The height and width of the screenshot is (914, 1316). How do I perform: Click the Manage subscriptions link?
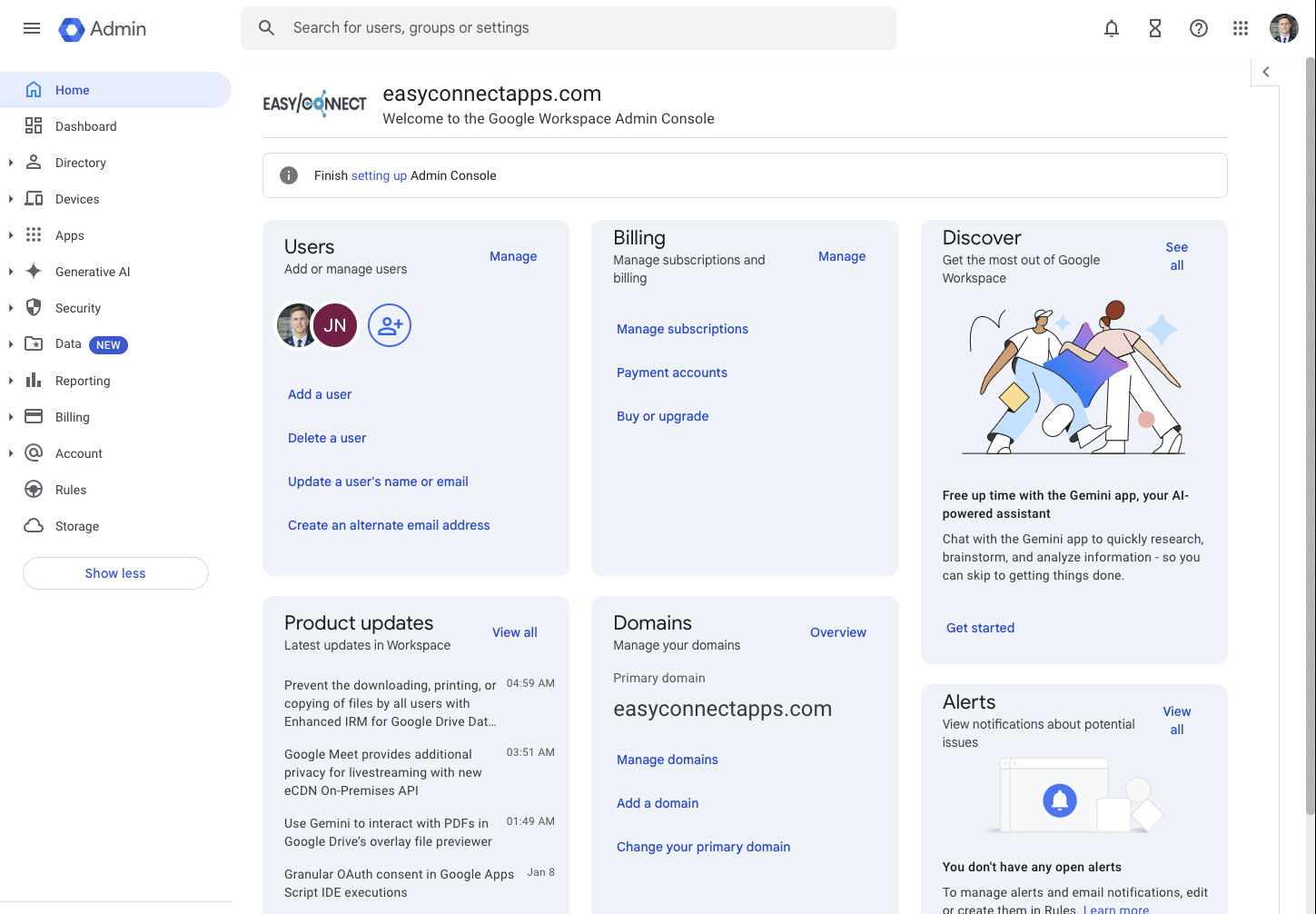tap(682, 329)
